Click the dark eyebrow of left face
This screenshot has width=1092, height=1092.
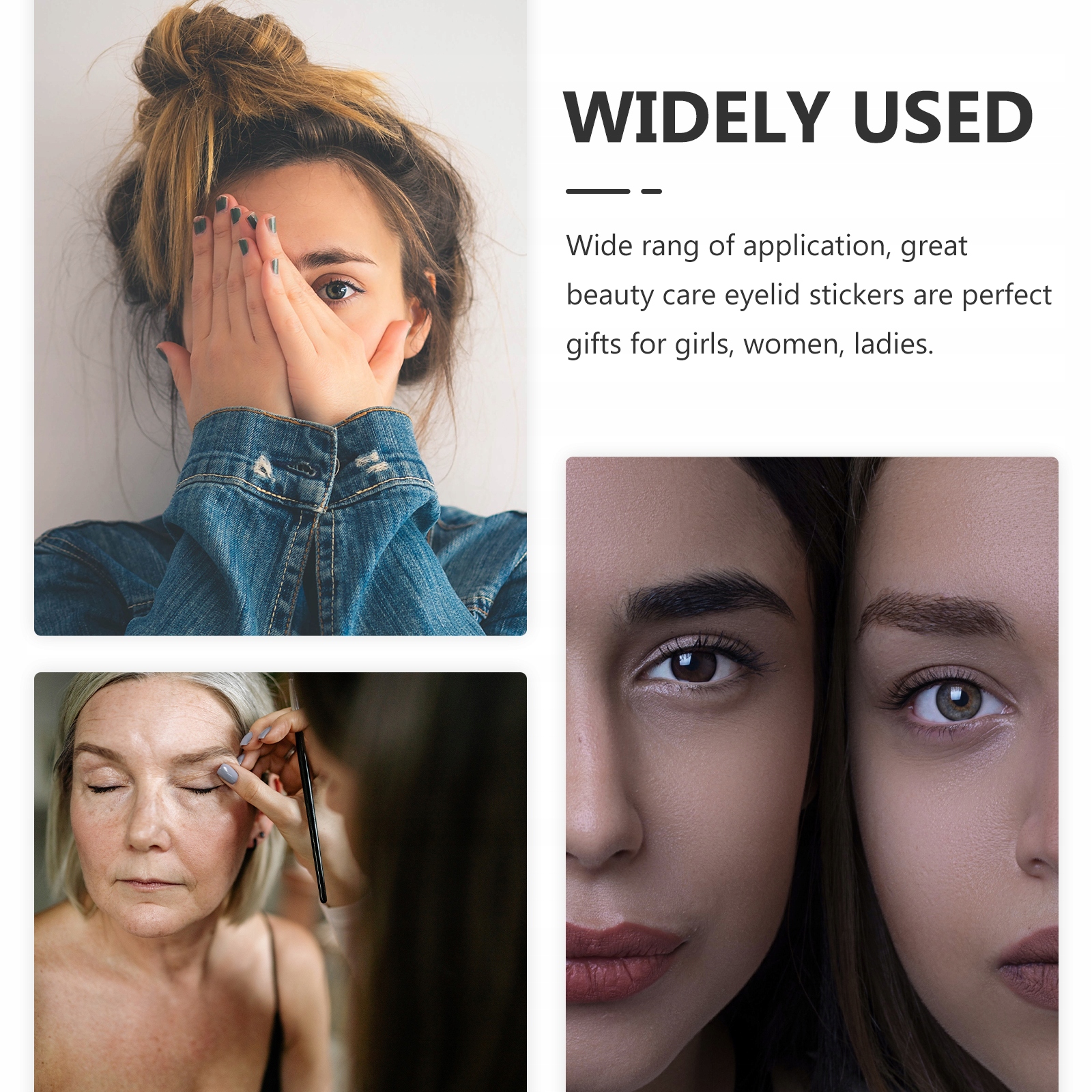point(710,592)
